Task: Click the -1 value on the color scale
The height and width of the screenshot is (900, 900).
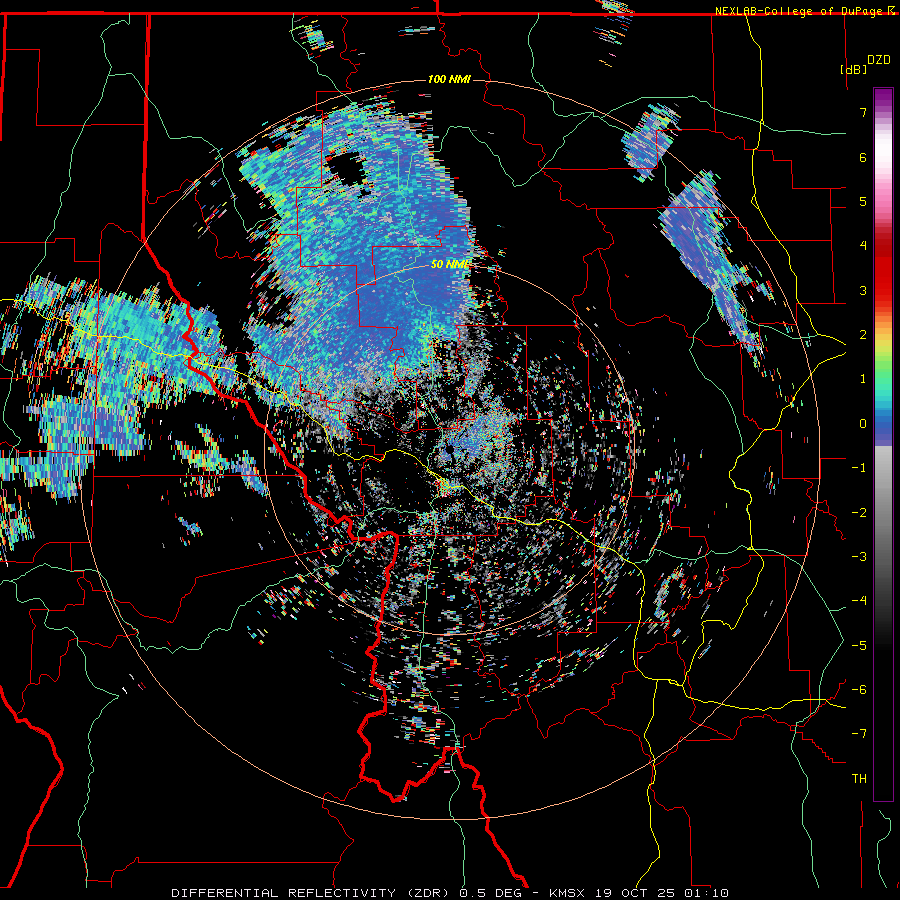Action: [859, 468]
